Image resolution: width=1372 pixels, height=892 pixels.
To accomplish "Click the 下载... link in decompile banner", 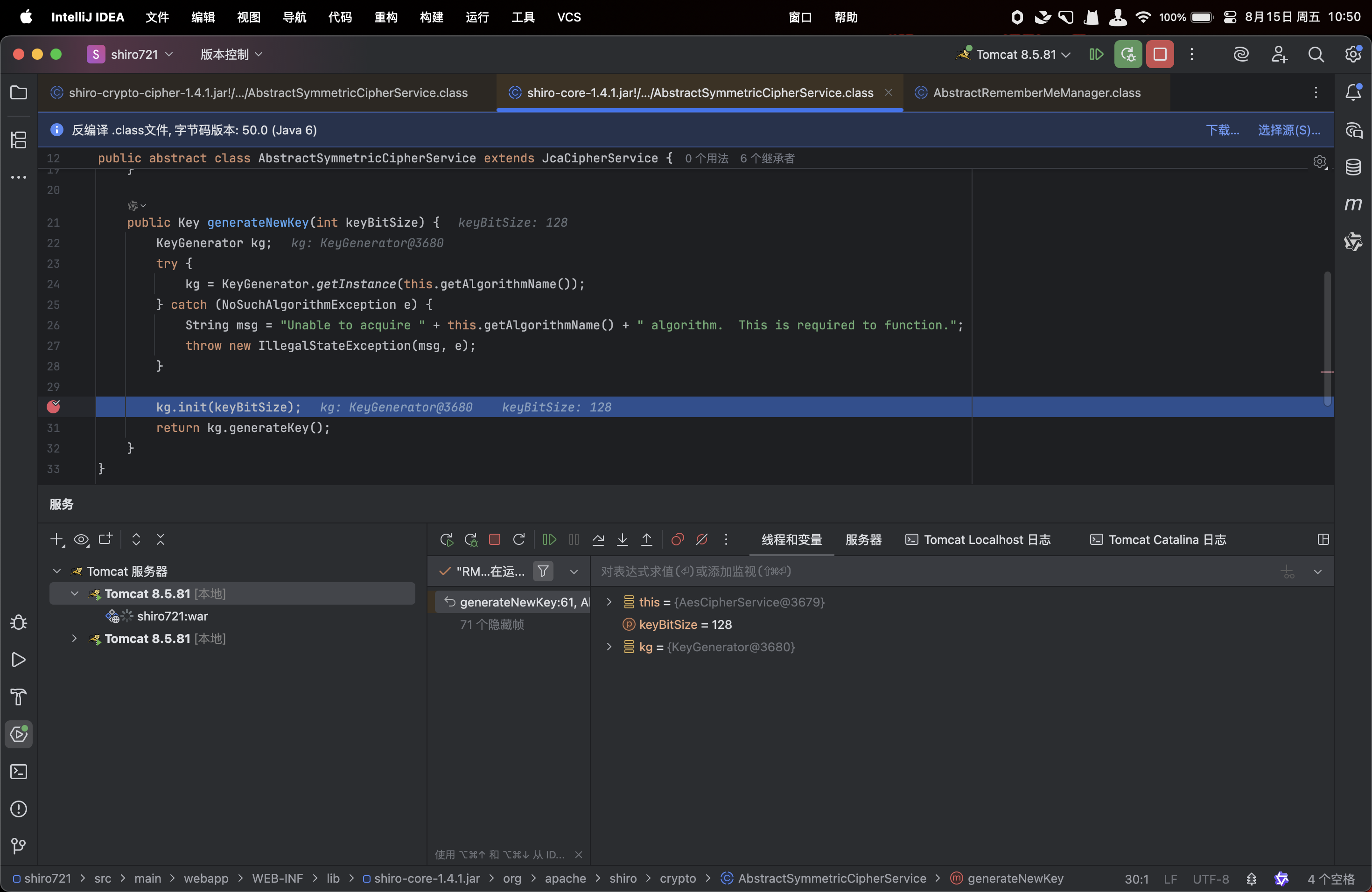I will pyautogui.click(x=1222, y=130).
